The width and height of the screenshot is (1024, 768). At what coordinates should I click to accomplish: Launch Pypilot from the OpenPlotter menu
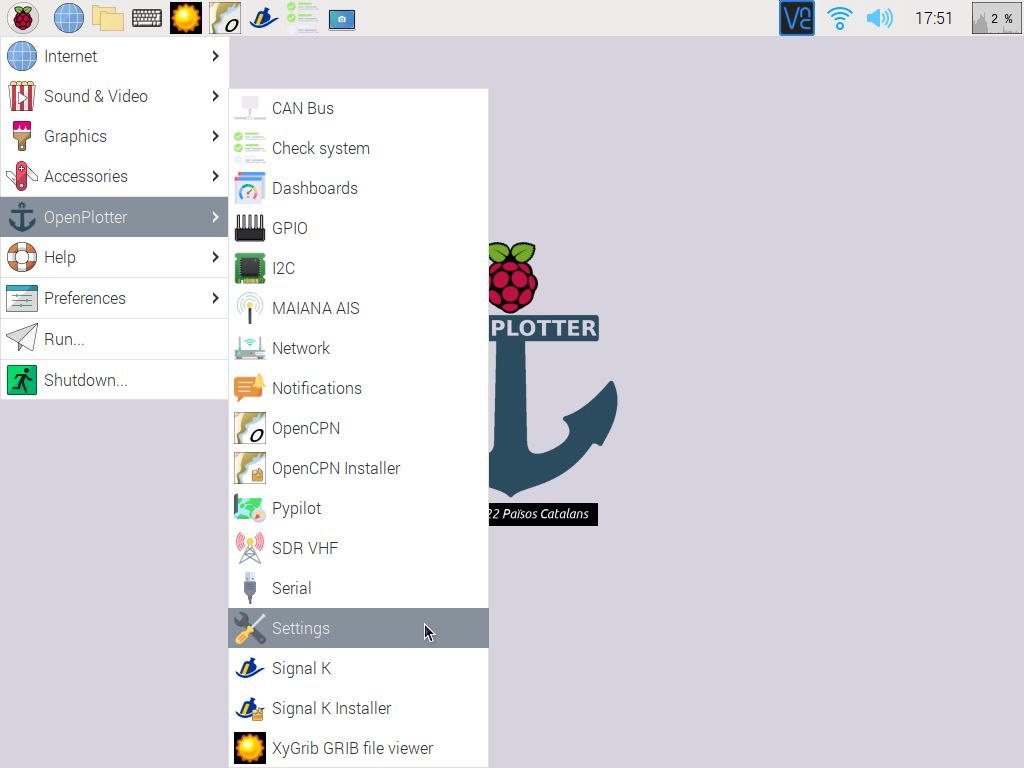(x=296, y=508)
